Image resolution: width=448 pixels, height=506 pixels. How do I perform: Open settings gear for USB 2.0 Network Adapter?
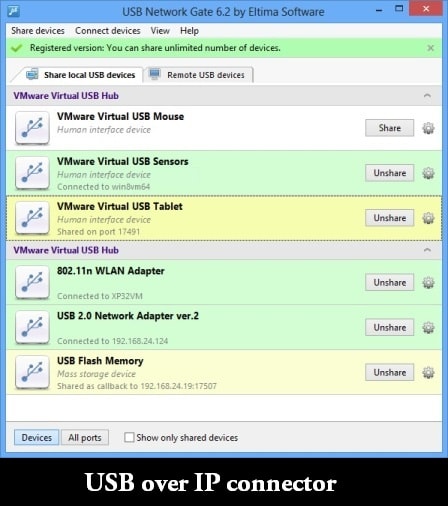coord(428,328)
